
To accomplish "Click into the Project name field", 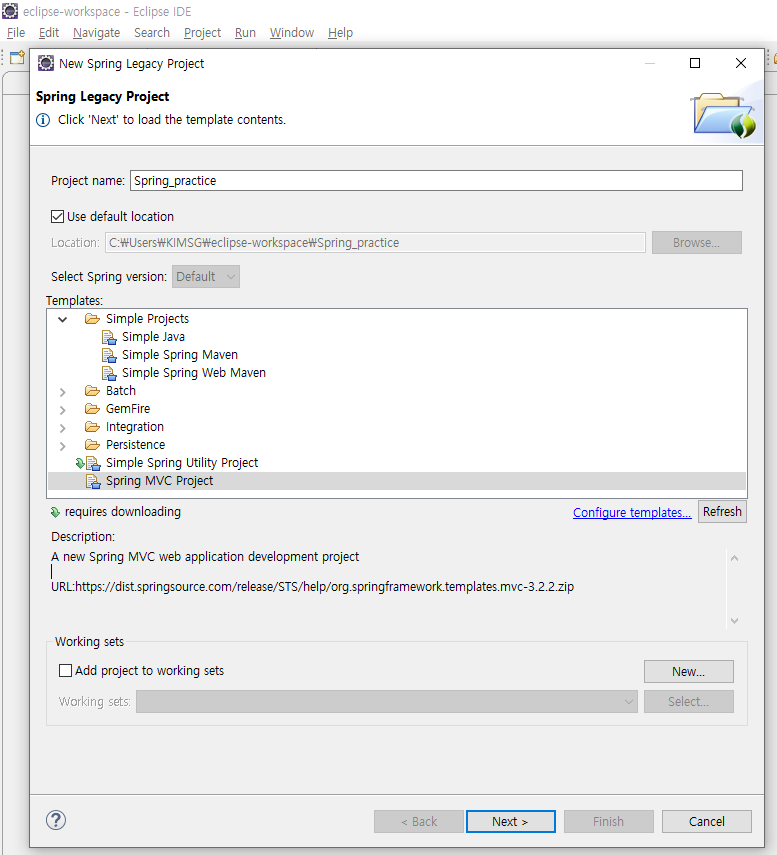I will point(436,180).
